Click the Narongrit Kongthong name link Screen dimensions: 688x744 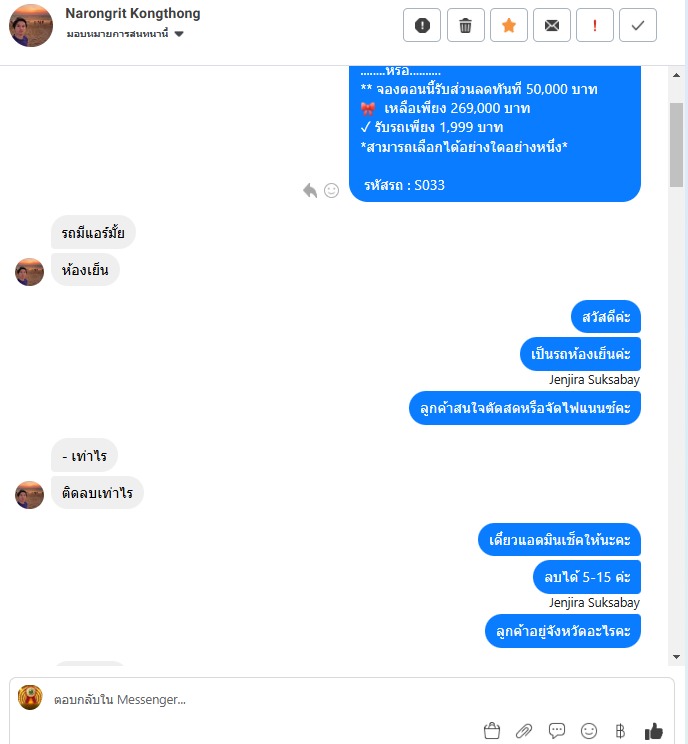(x=133, y=13)
